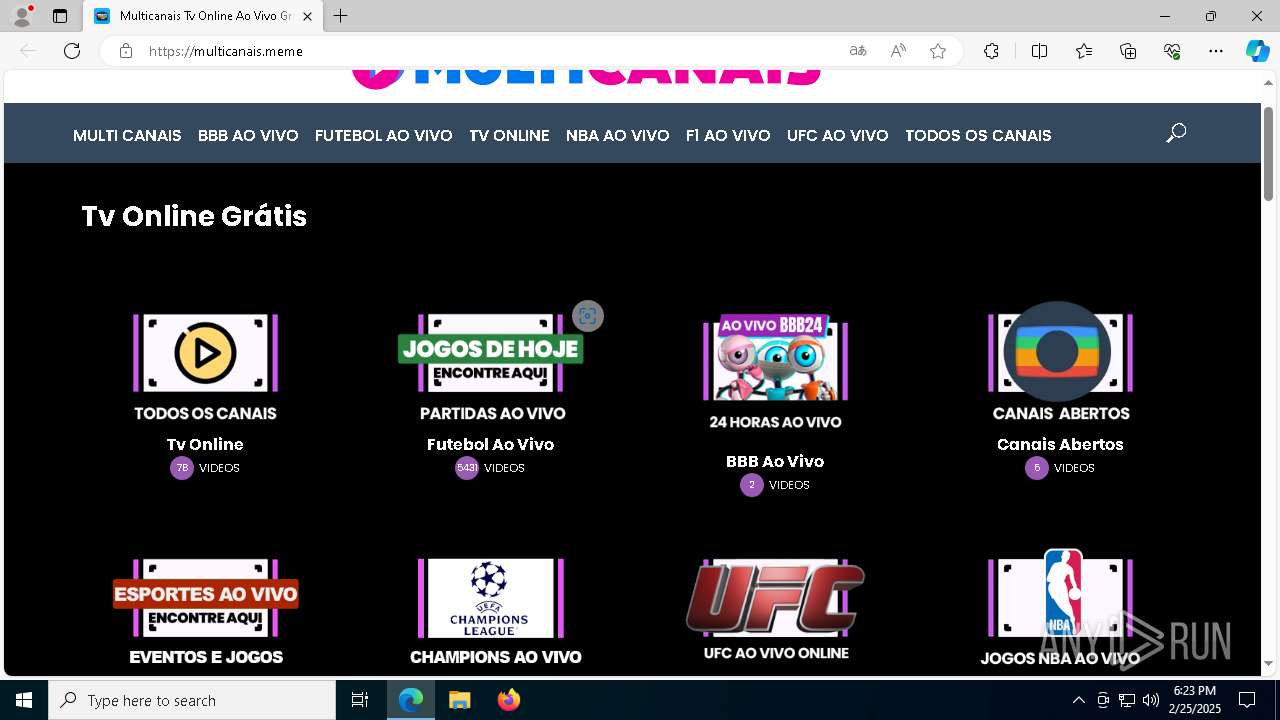Launch the Copilot sidebar icon
The width and height of the screenshot is (1280, 720).
point(1257,51)
